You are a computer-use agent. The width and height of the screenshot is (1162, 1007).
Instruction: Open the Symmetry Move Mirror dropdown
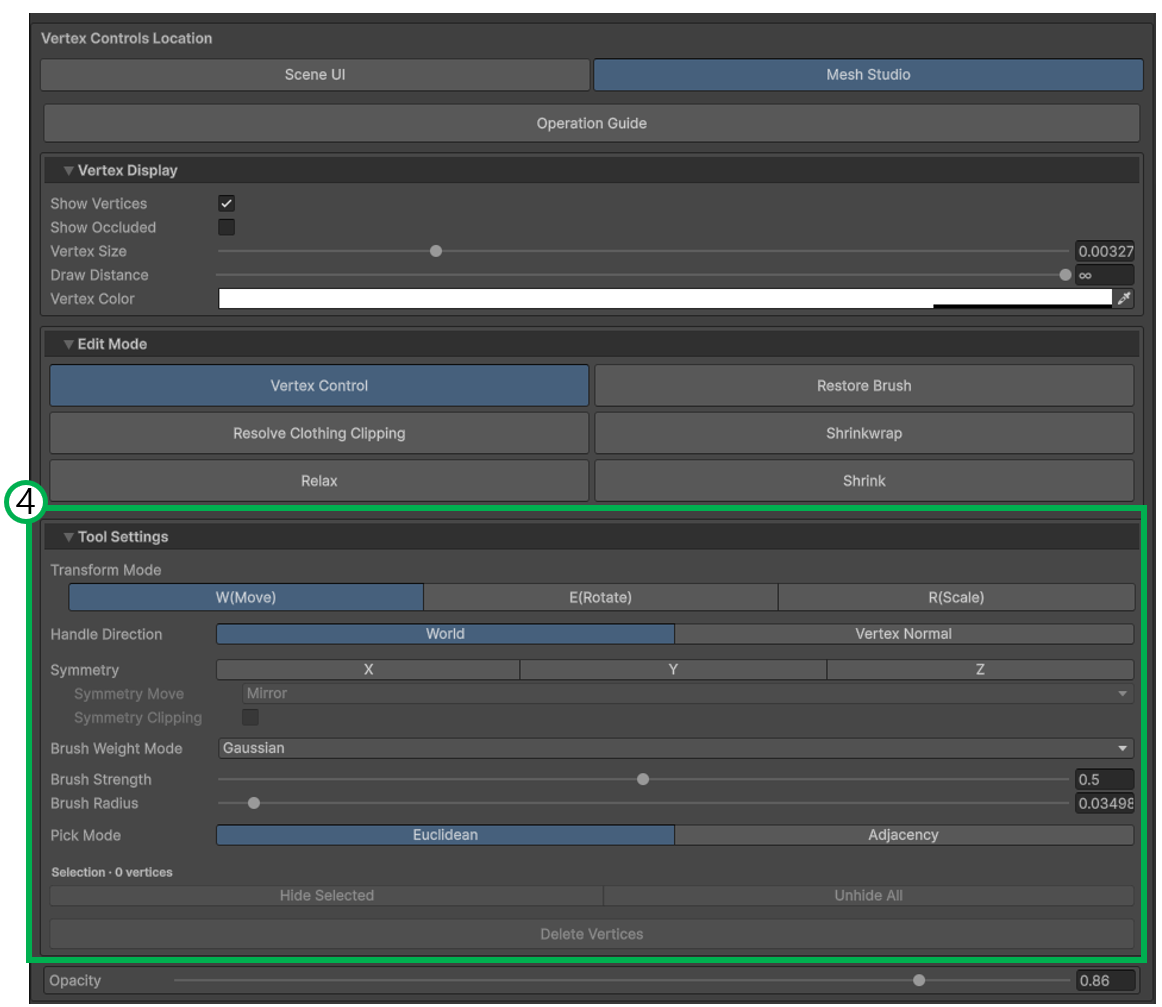688,694
